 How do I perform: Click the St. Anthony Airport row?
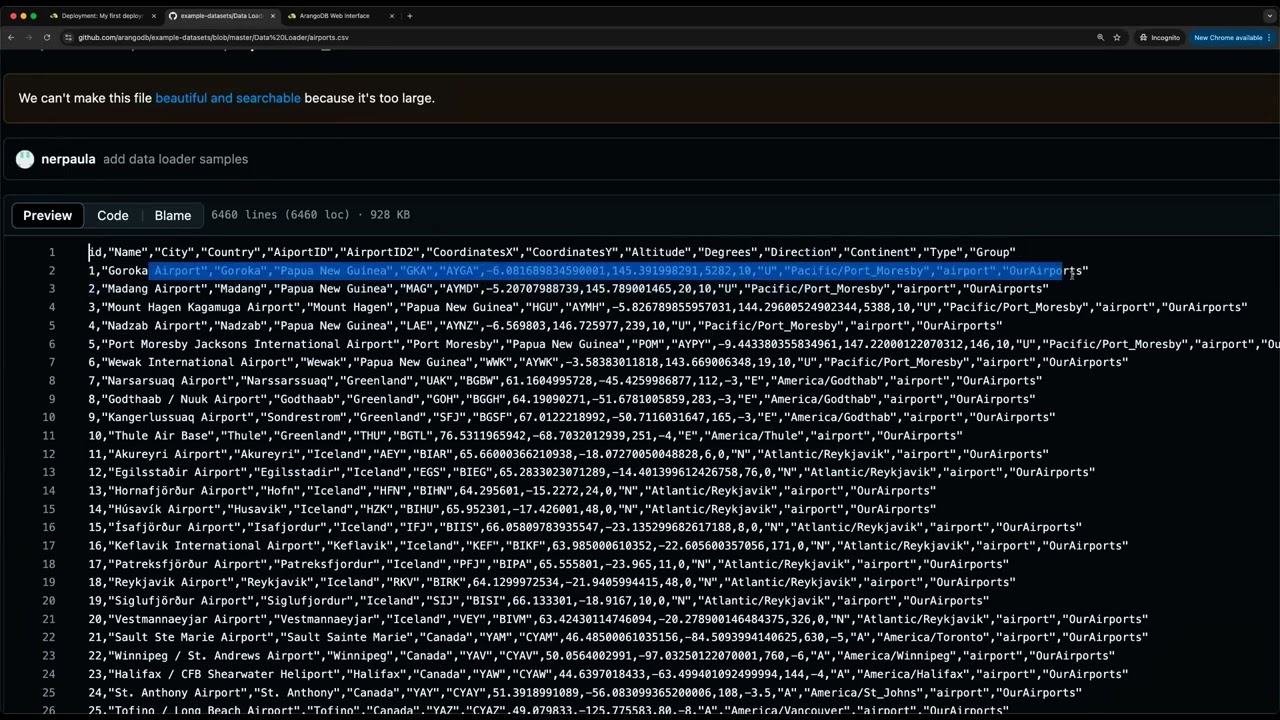[x=585, y=692]
